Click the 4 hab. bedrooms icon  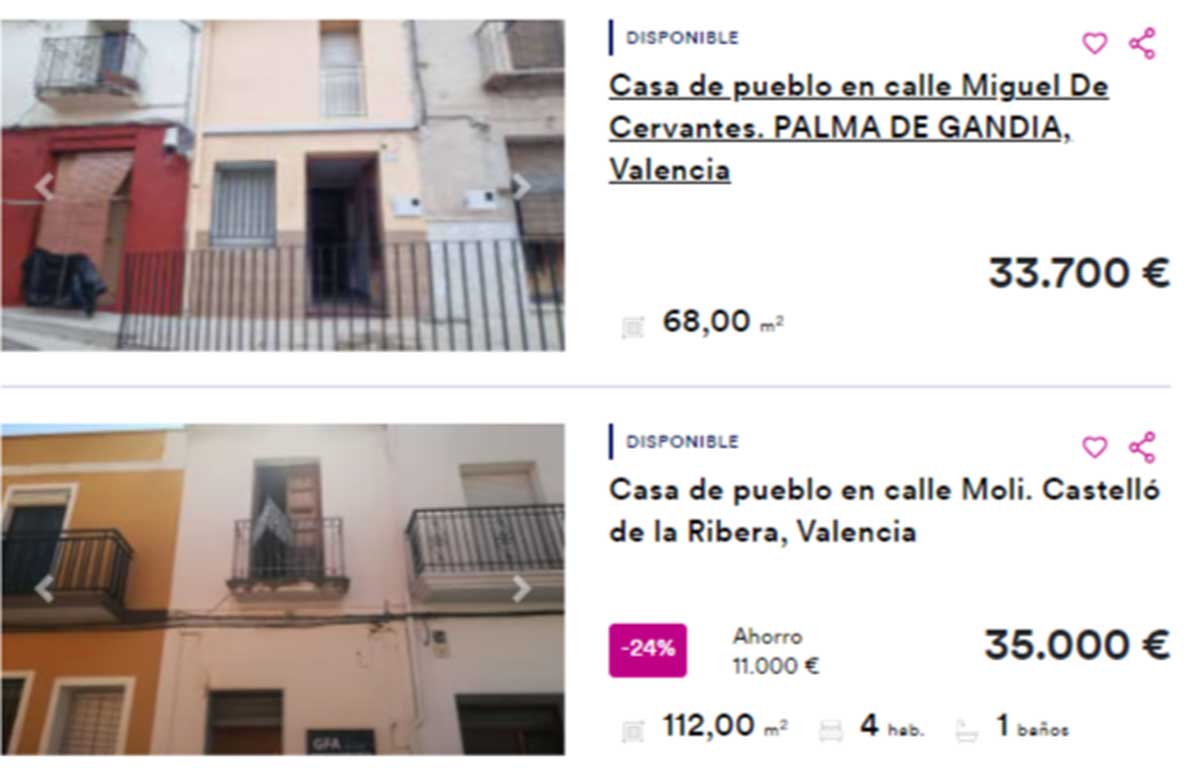click(x=831, y=731)
